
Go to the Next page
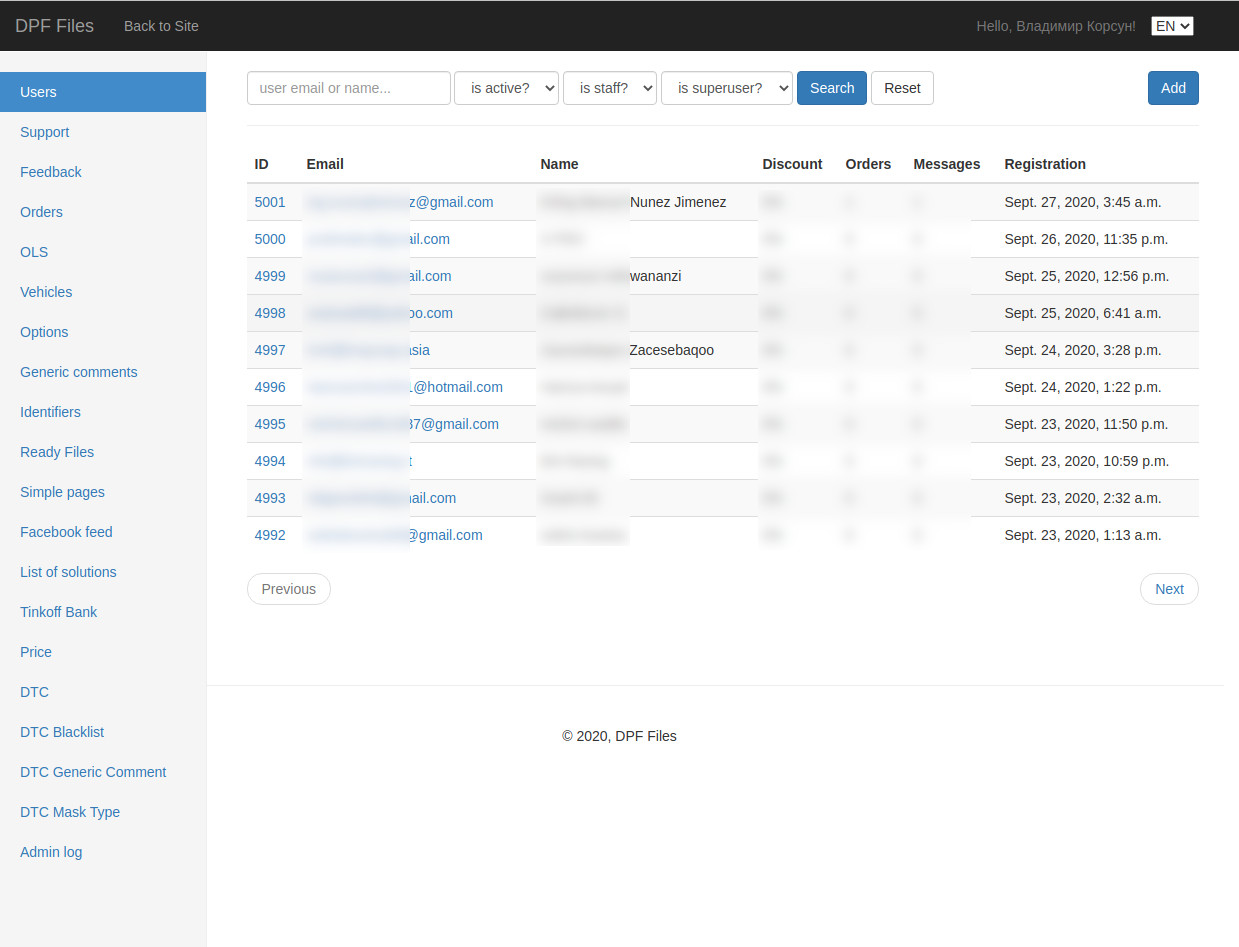1168,589
